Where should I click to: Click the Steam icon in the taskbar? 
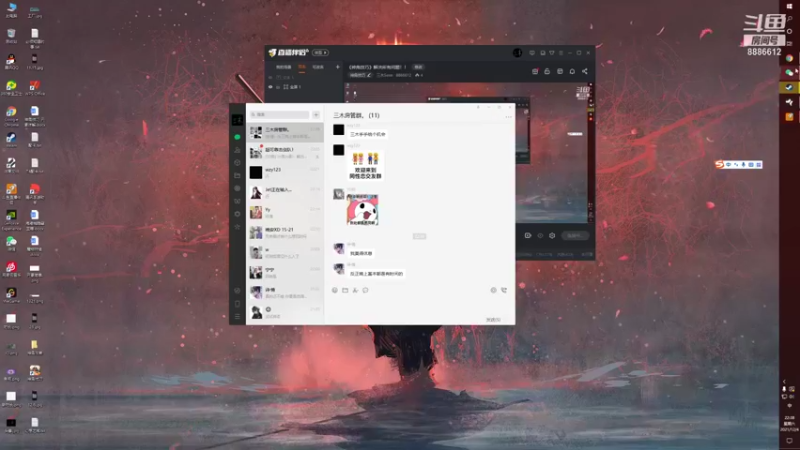[x=789, y=88]
